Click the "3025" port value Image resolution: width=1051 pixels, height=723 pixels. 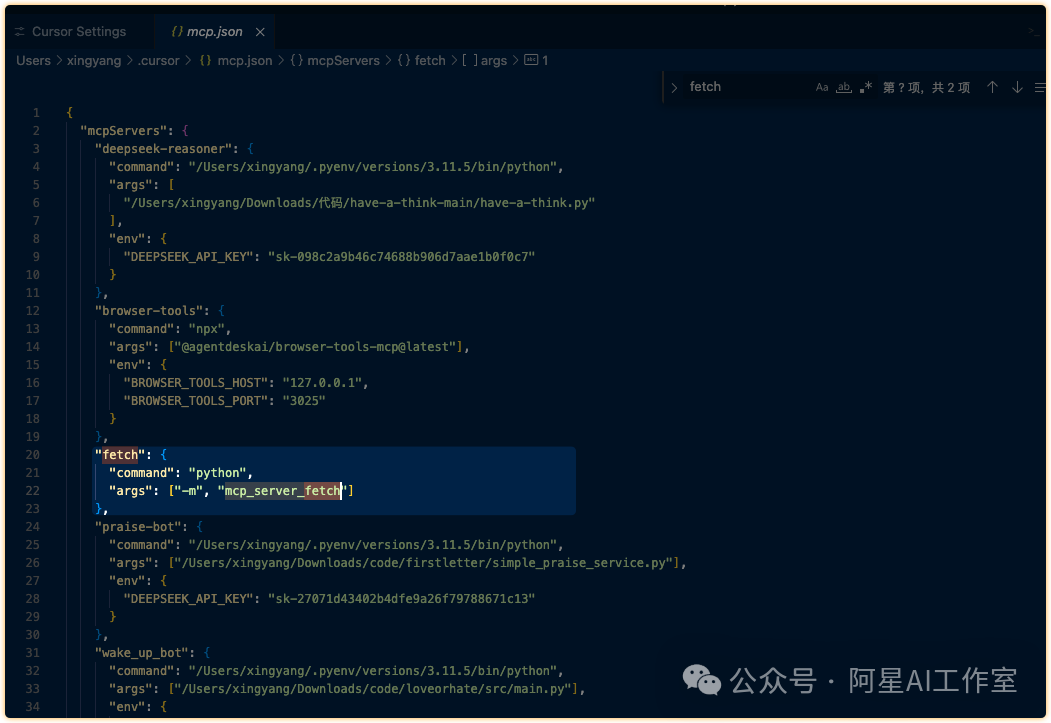pos(304,401)
